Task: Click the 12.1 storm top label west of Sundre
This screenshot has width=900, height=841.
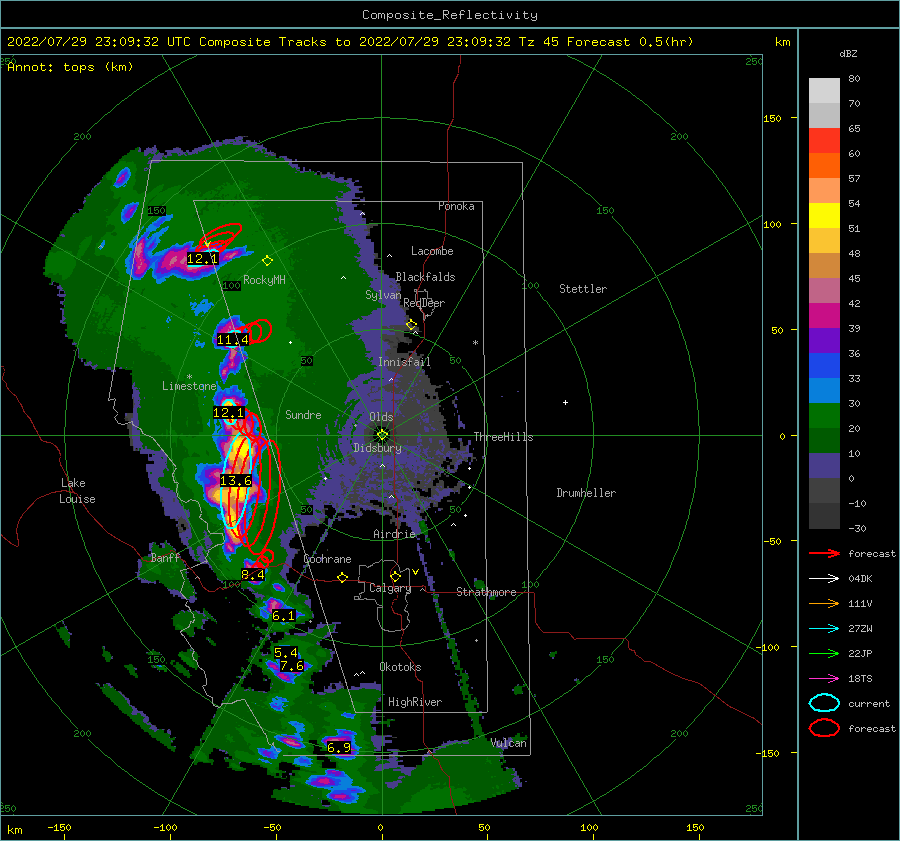Action: click(x=228, y=413)
